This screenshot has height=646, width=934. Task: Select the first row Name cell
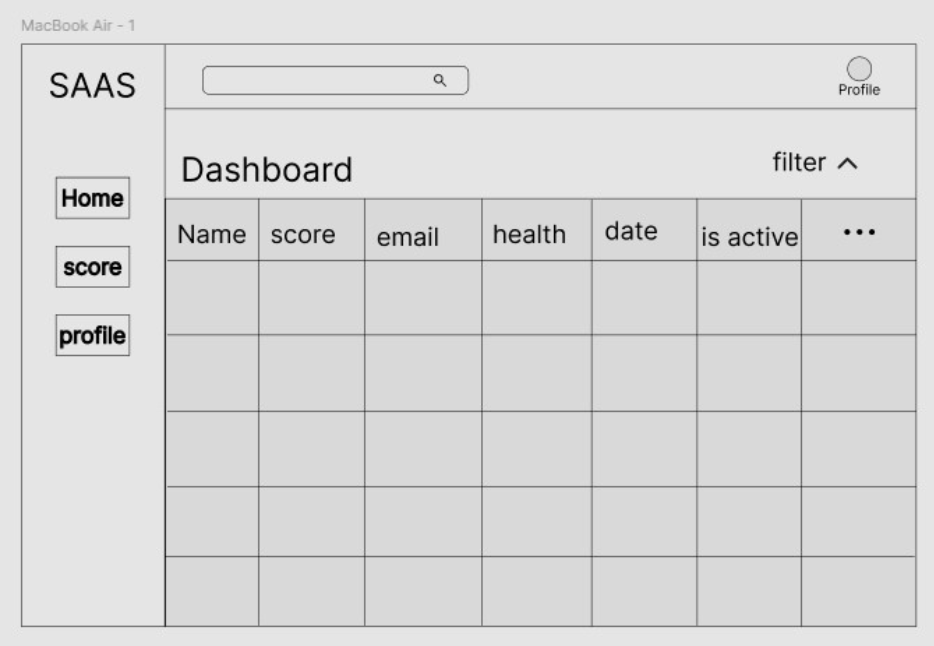pyautogui.click(x=212, y=298)
